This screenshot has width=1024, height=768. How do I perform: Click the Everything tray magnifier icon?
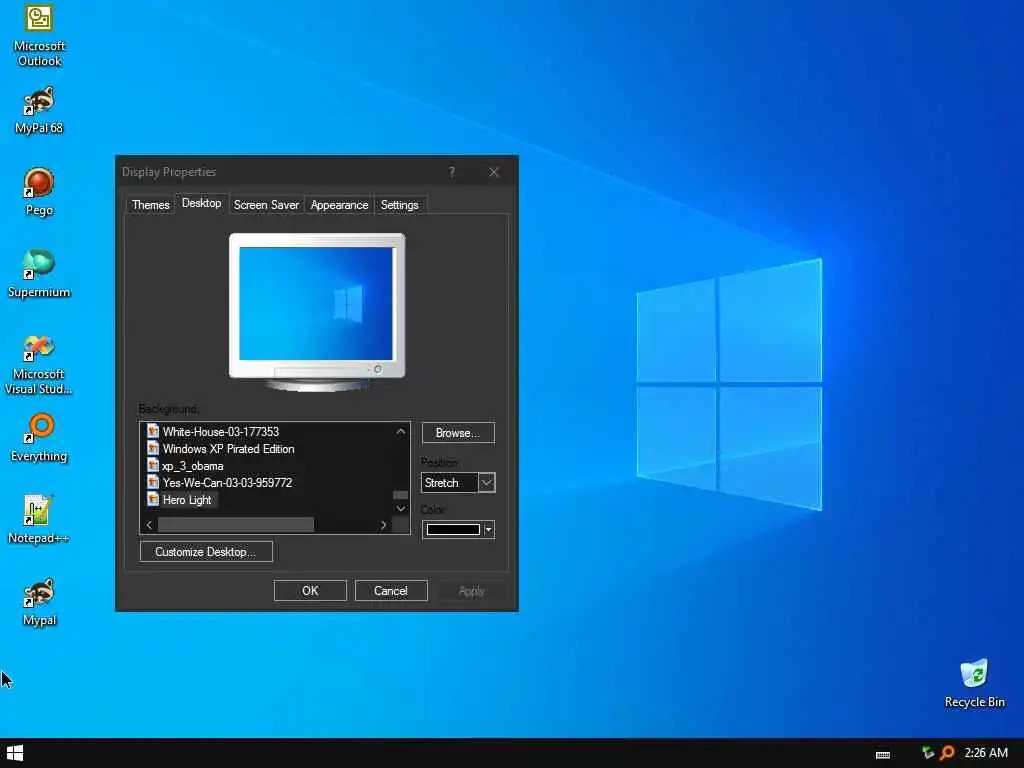[x=947, y=753]
